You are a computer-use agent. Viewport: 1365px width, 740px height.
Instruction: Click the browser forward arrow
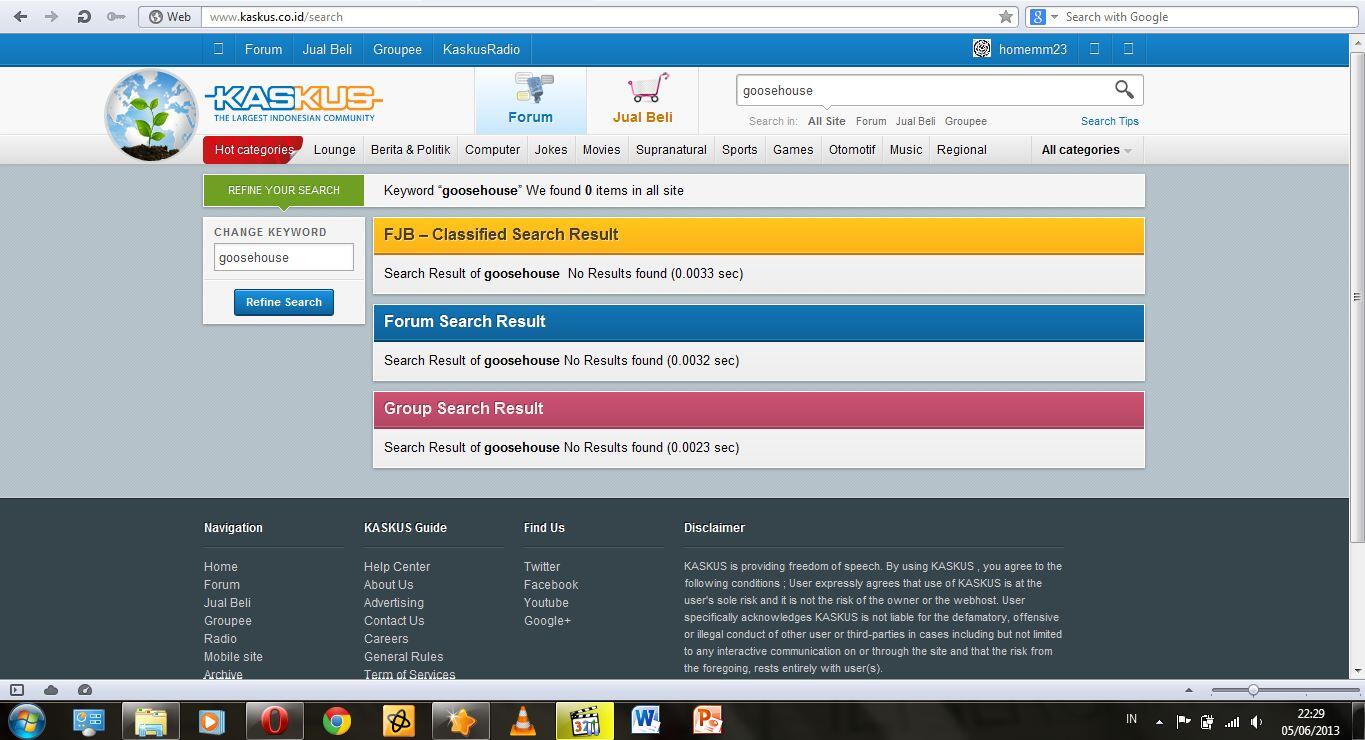51,16
